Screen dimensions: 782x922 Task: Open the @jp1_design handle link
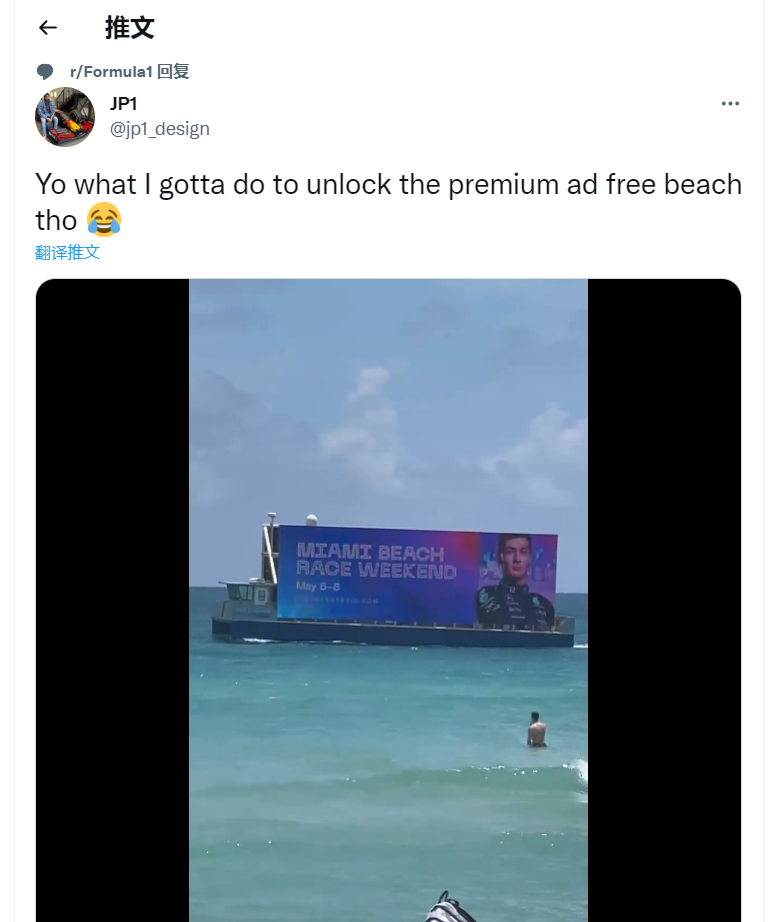point(159,129)
